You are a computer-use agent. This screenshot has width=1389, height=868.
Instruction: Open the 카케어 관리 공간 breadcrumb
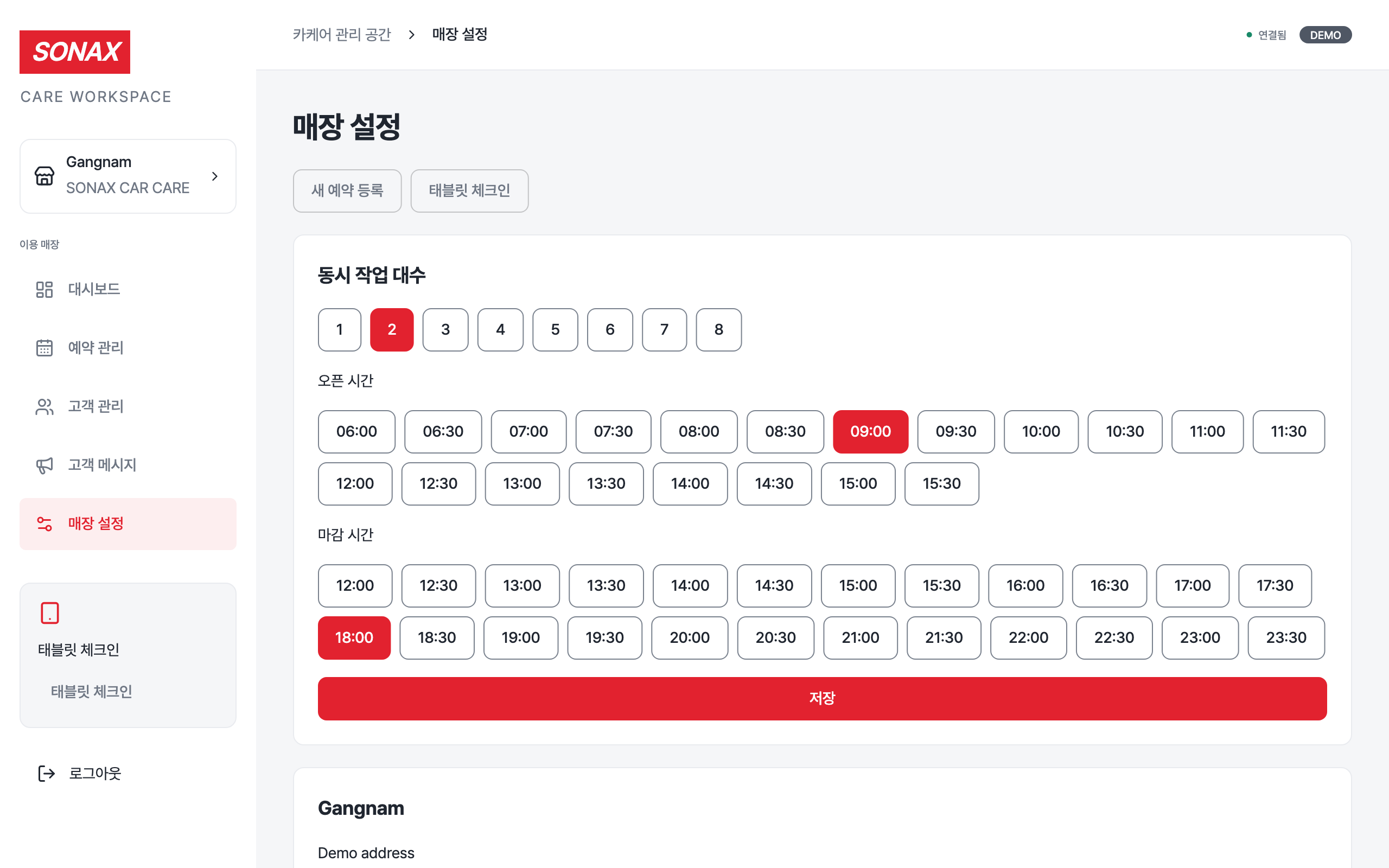(x=341, y=34)
